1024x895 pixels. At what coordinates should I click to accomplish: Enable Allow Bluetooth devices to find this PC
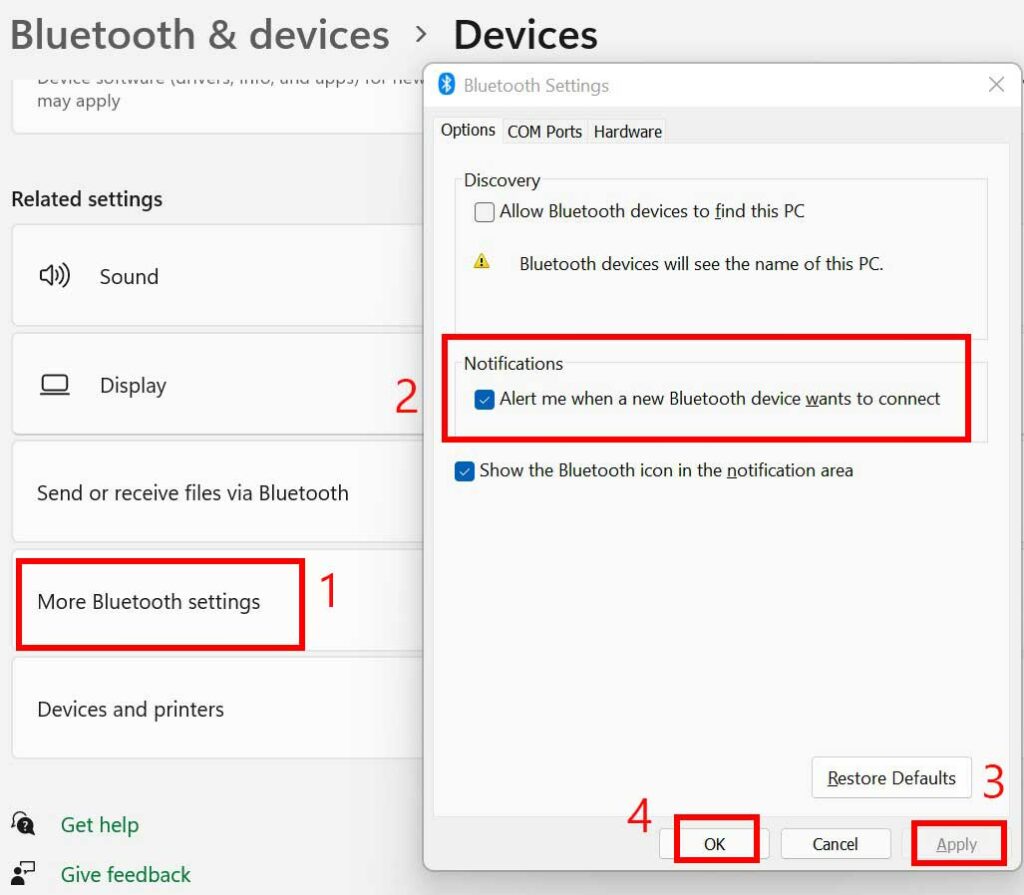(484, 212)
